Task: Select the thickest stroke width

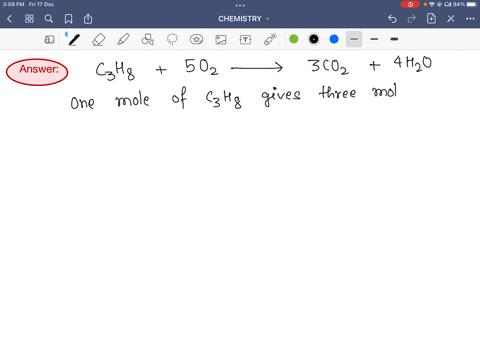Action: [x=394, y=39]
